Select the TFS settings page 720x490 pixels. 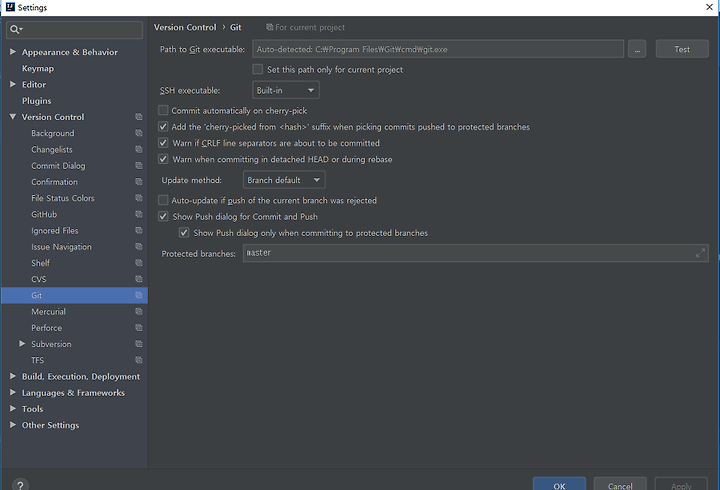[37, 360]
